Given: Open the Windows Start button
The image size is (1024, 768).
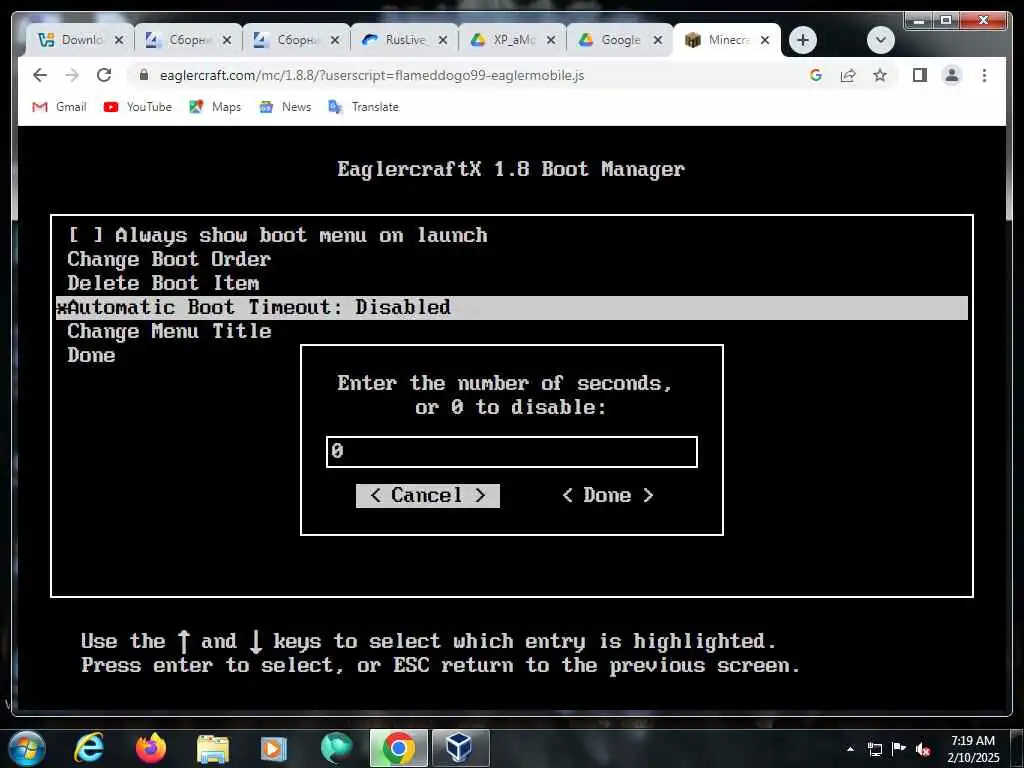Looking at the screenshot, I should pos(27,749).
